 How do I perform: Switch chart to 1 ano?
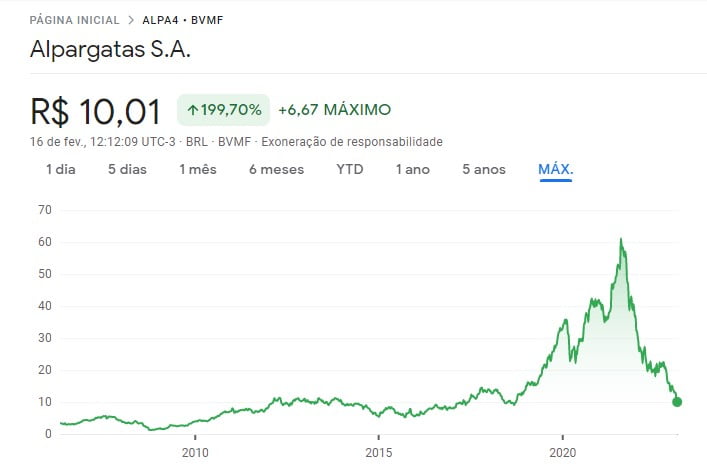[x=412, y=169]
